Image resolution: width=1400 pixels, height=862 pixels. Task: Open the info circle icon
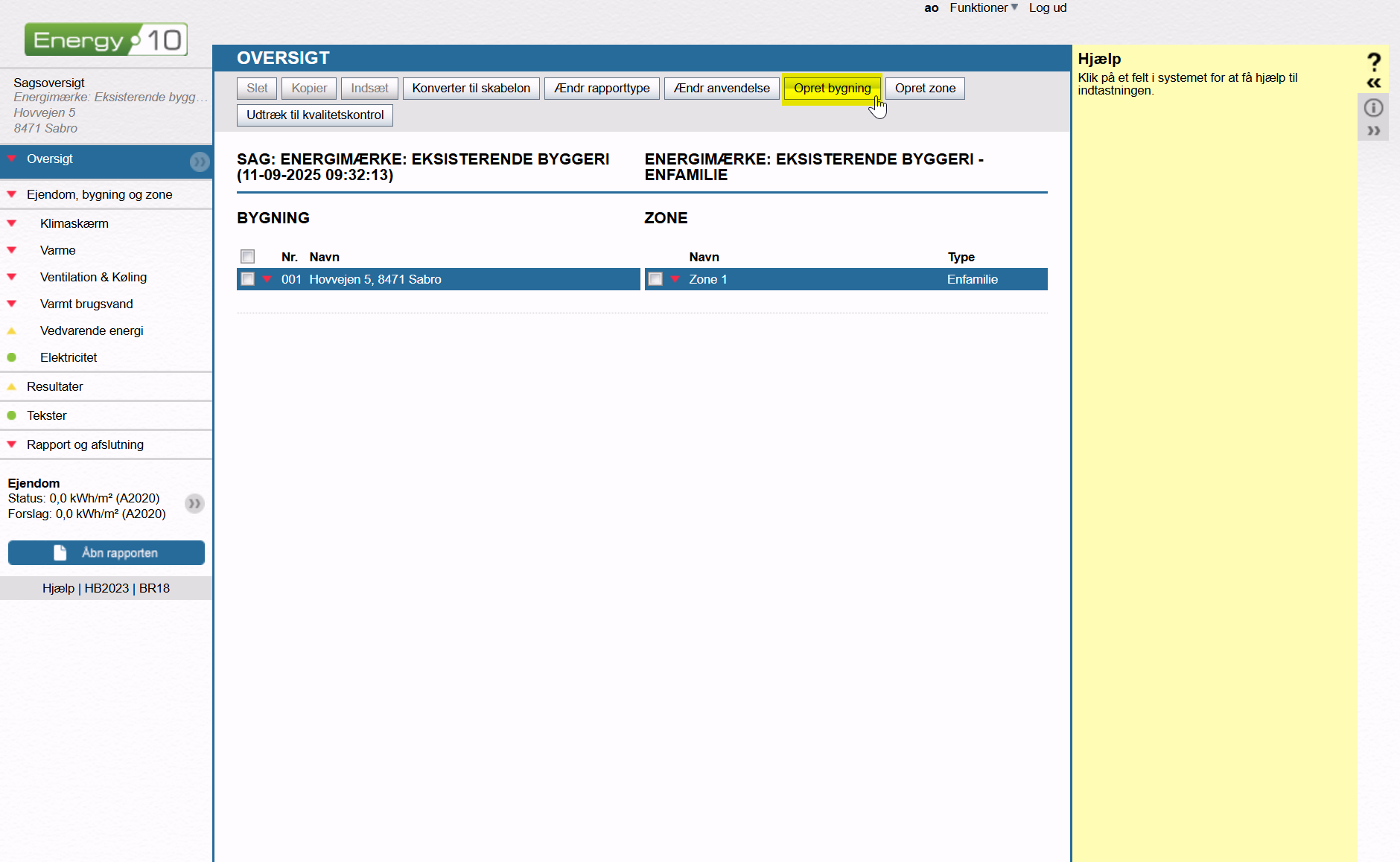point(1373,108)
